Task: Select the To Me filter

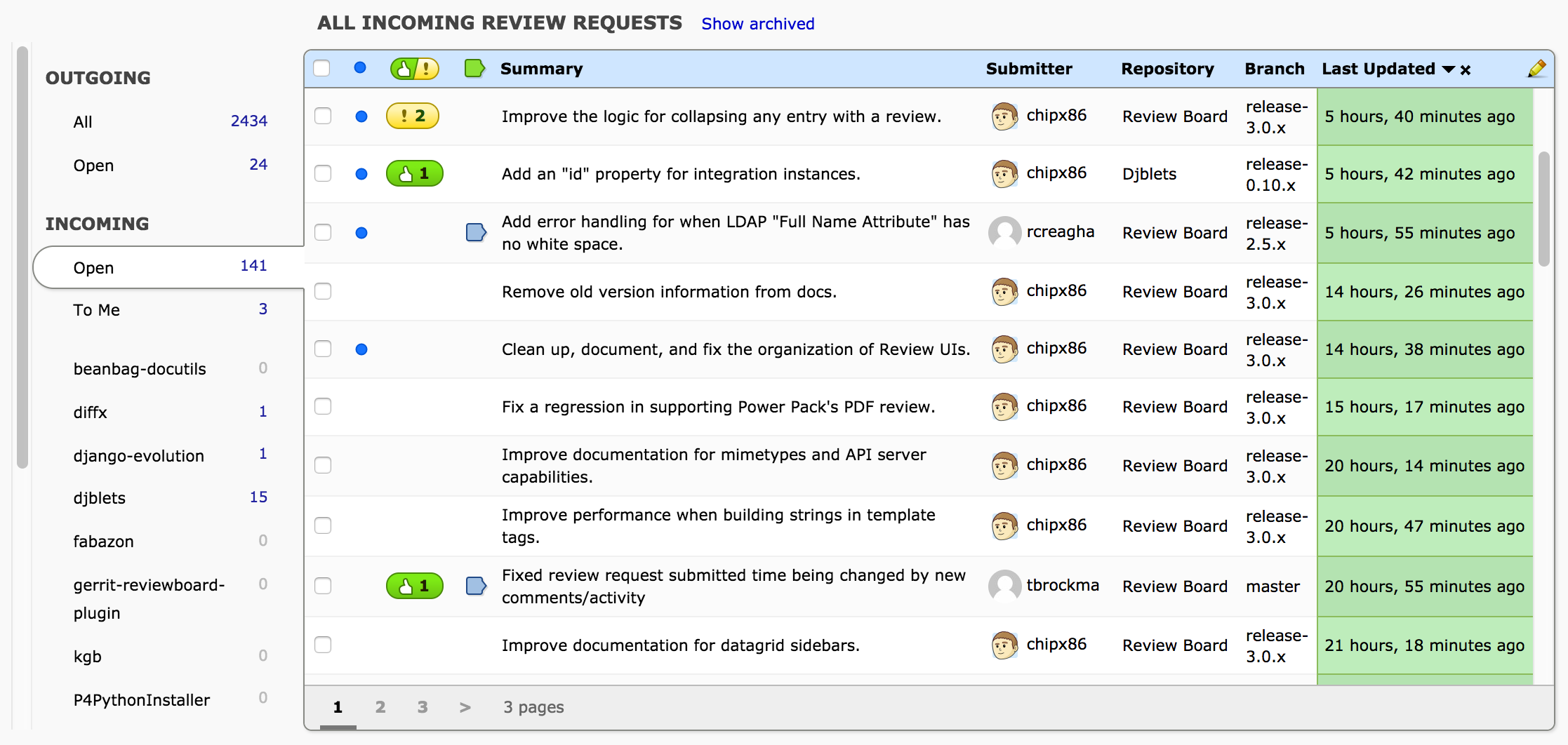Action: tap(96, 309)
